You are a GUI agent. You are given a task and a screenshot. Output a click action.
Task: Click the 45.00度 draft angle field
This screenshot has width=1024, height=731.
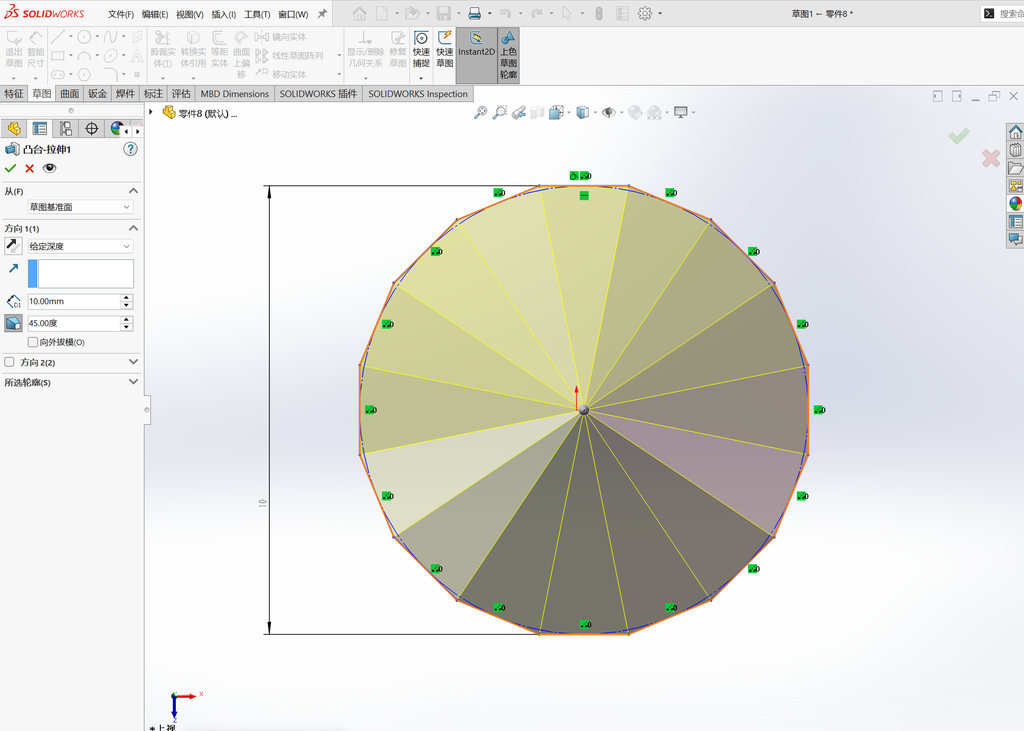click(x=74, y=323)
